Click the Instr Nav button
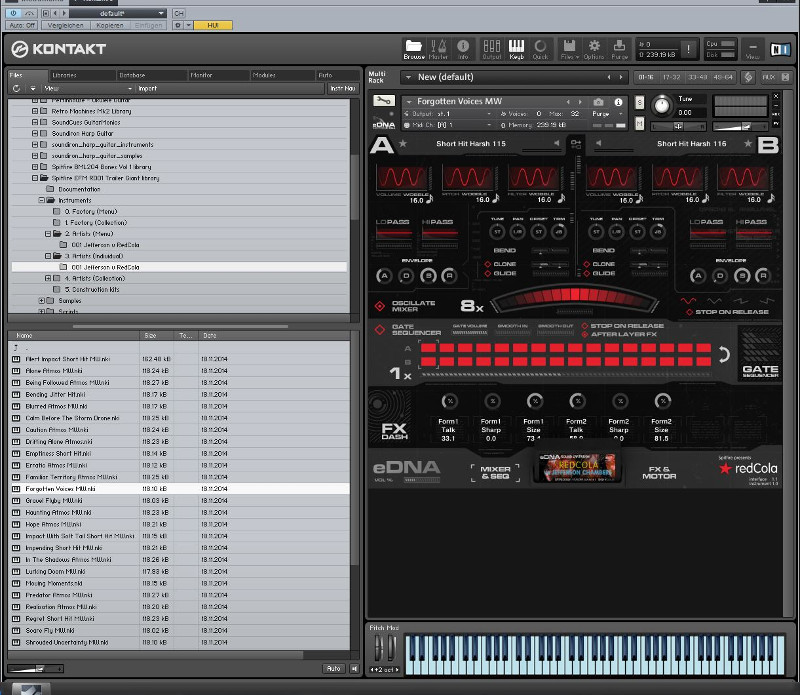The width and height of the screenshot is (800, 695). (x=342, y=88)
